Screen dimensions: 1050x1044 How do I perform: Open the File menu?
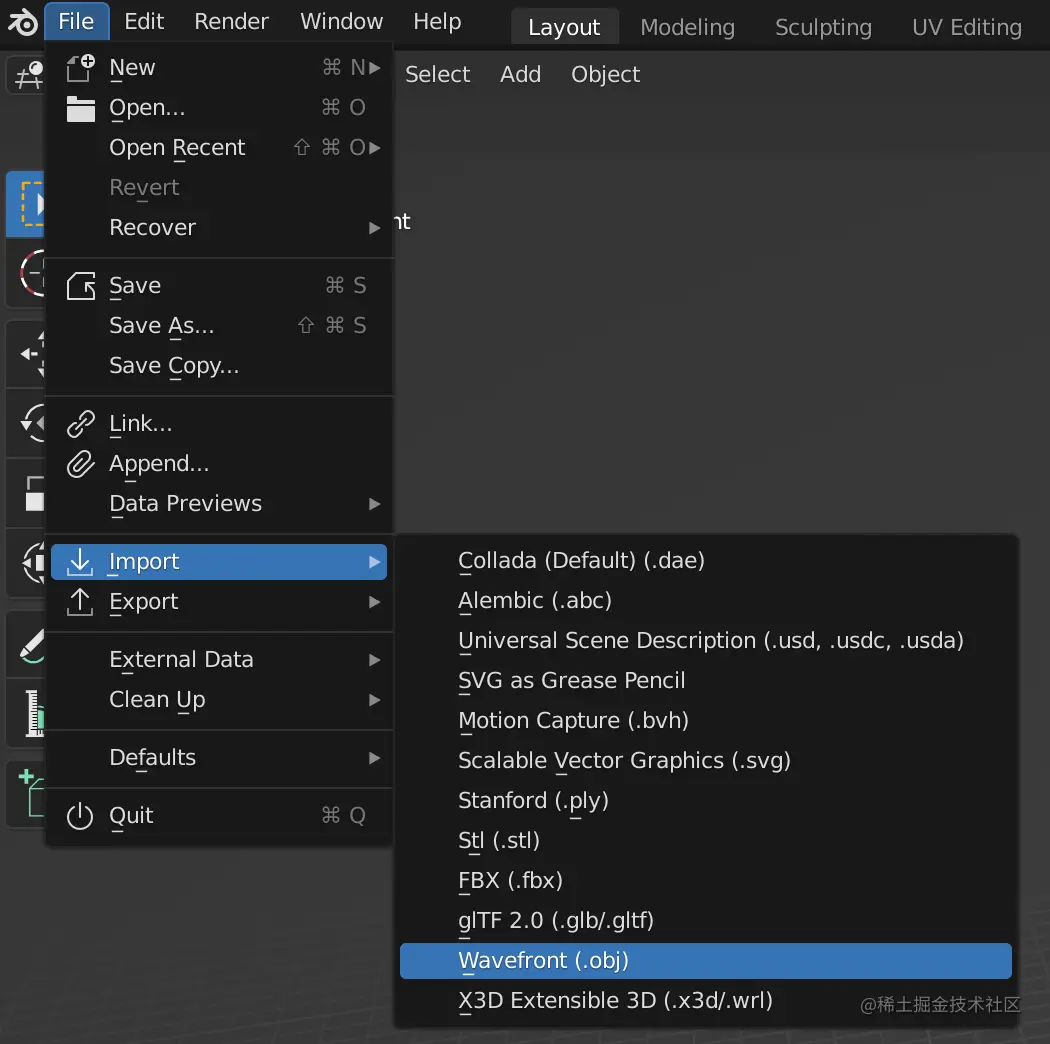tap(76, 21)
